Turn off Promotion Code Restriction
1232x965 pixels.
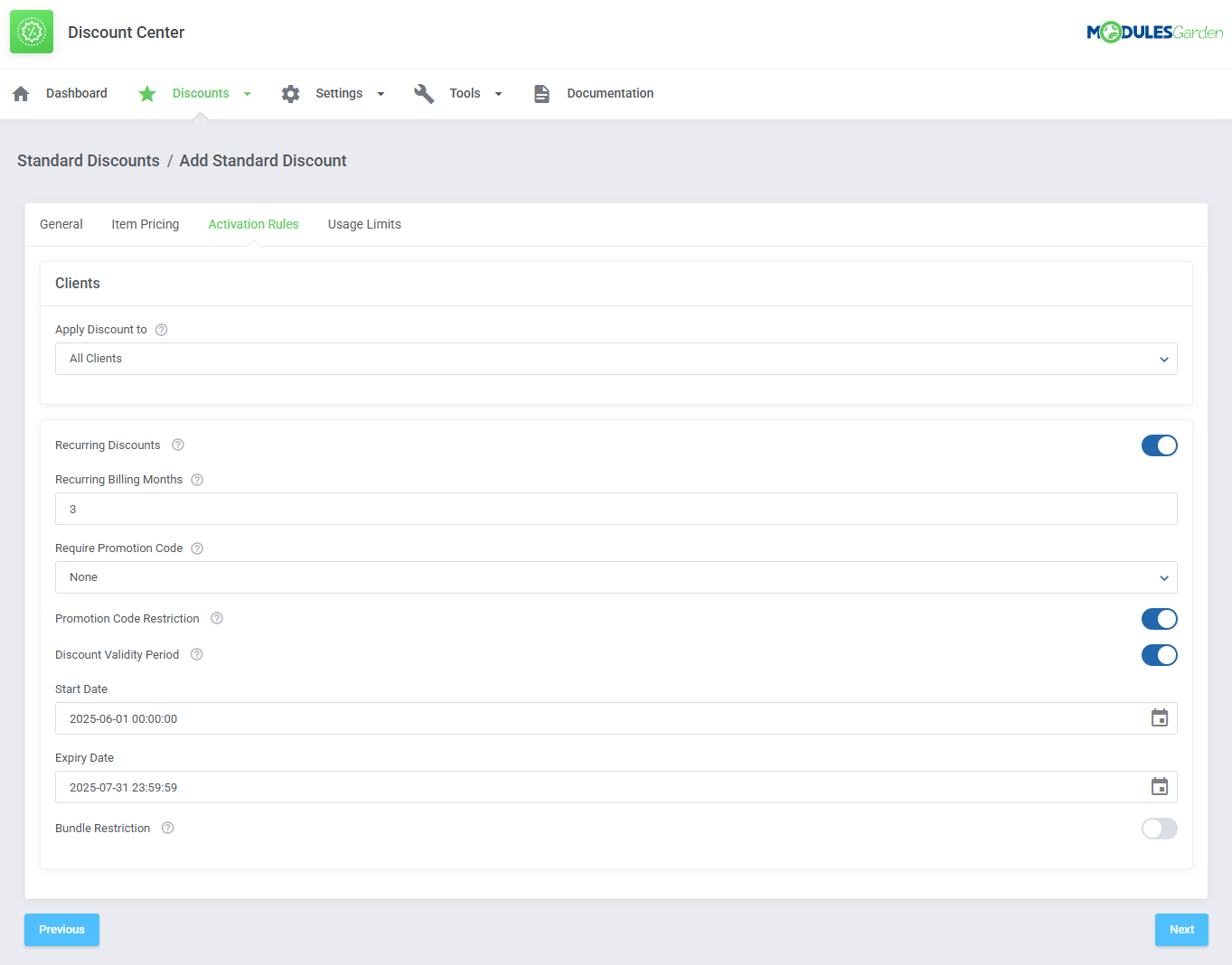pyautogui.click(x=1159, y=619)
